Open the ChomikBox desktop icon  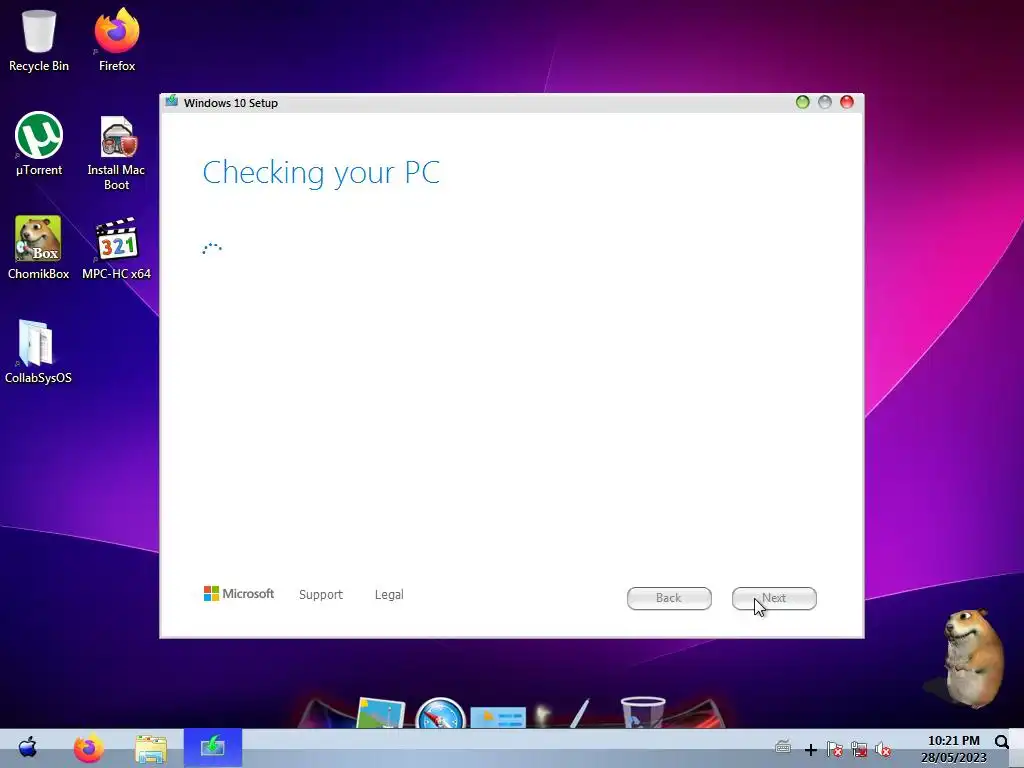pyautogui.click(x=39, y=248)
